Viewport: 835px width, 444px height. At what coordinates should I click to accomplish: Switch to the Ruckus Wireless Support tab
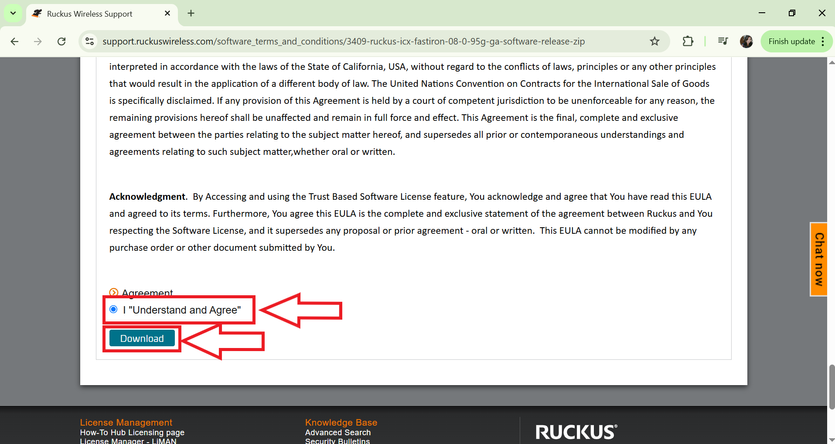[x=90, y=14]
